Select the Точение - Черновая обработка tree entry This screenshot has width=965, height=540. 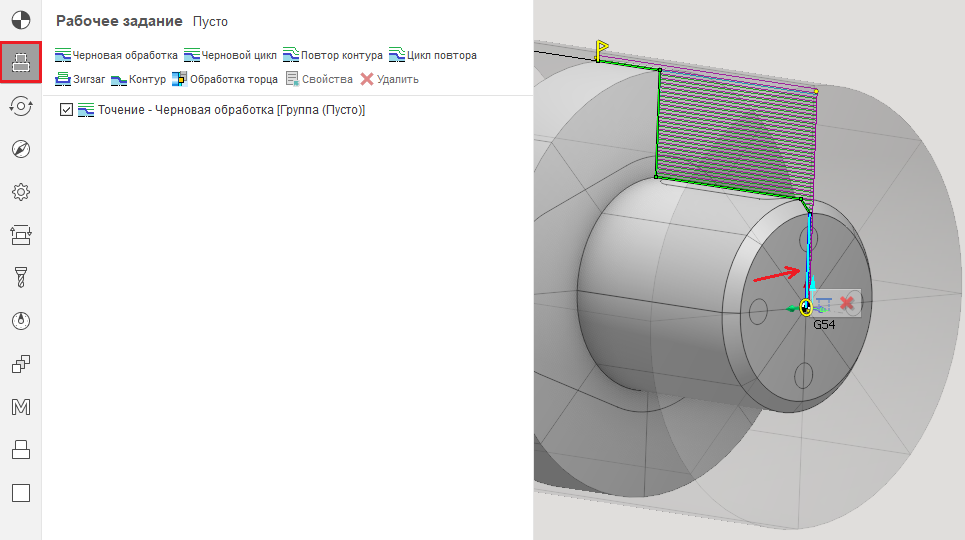click(x=230, y=110)
